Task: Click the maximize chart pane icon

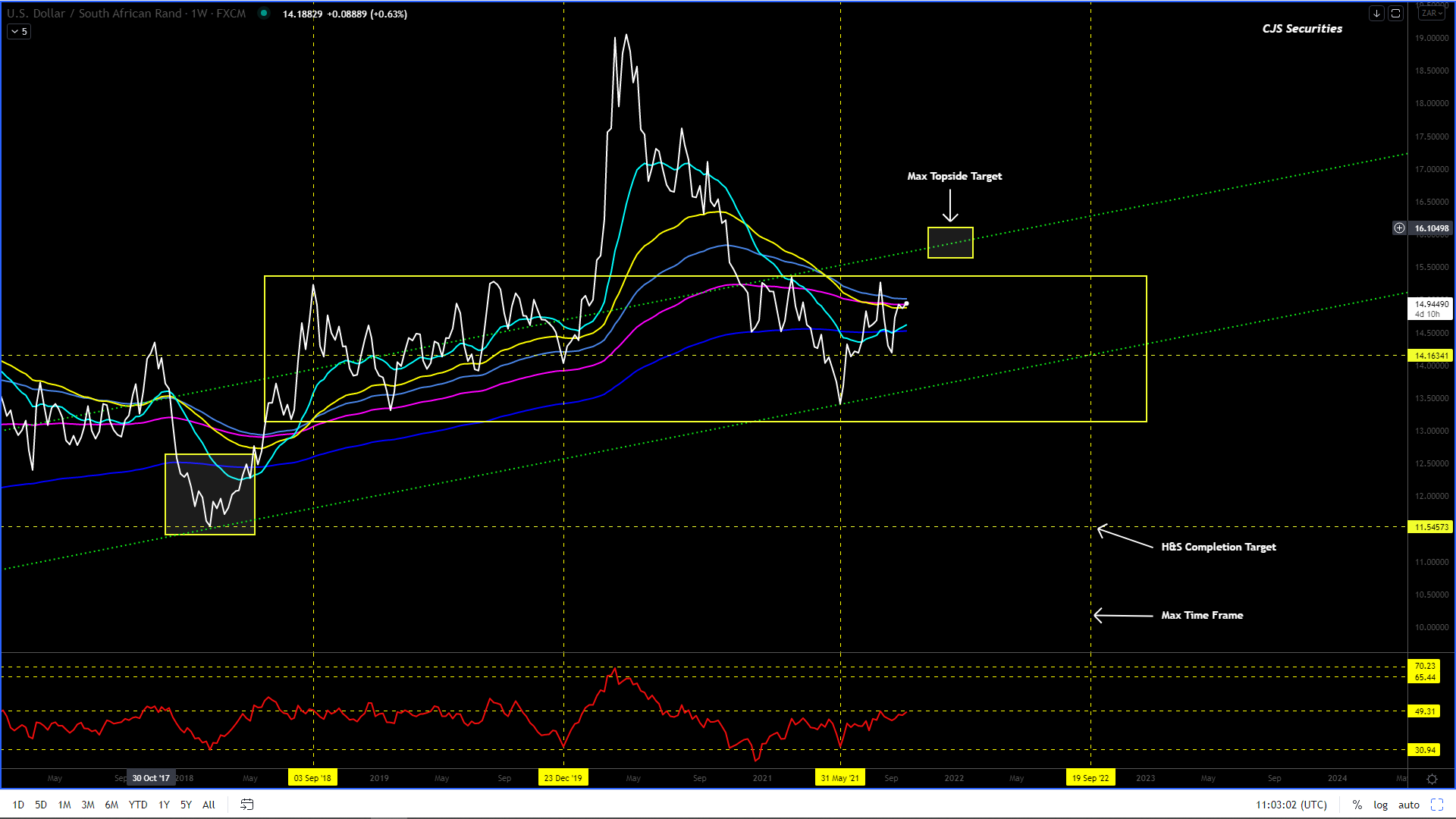Action: (x=1395, y=14)
